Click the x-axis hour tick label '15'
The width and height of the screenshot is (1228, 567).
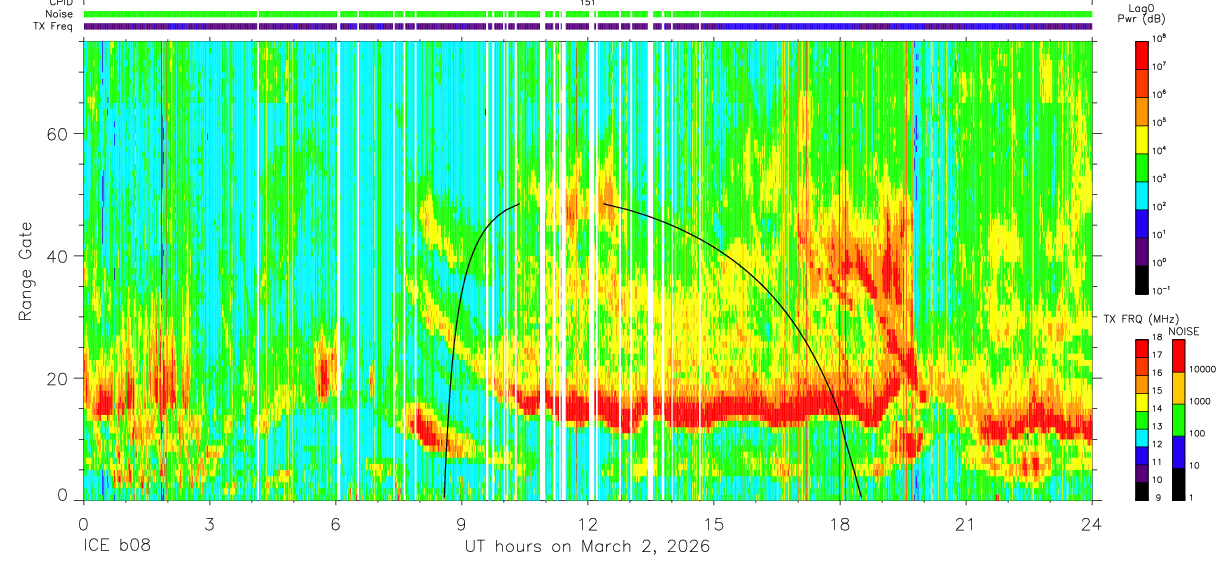pos(714,524)
